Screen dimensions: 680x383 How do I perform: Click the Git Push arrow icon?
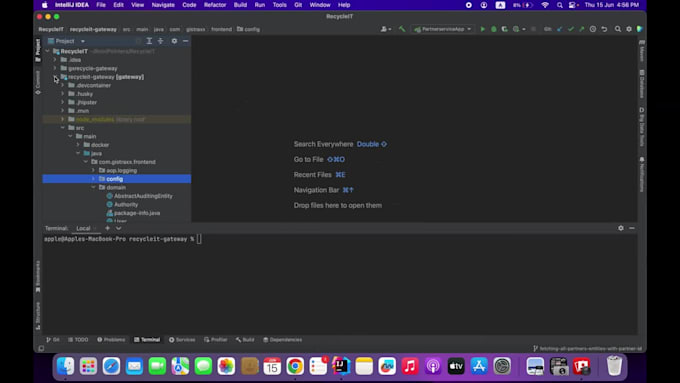582,29
